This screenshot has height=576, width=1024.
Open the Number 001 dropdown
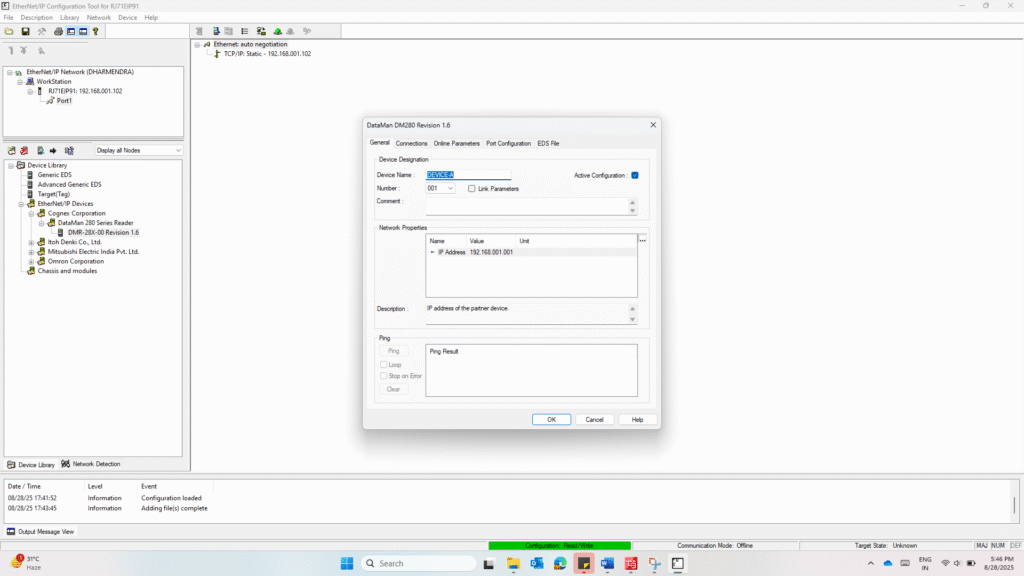point(450,189)
